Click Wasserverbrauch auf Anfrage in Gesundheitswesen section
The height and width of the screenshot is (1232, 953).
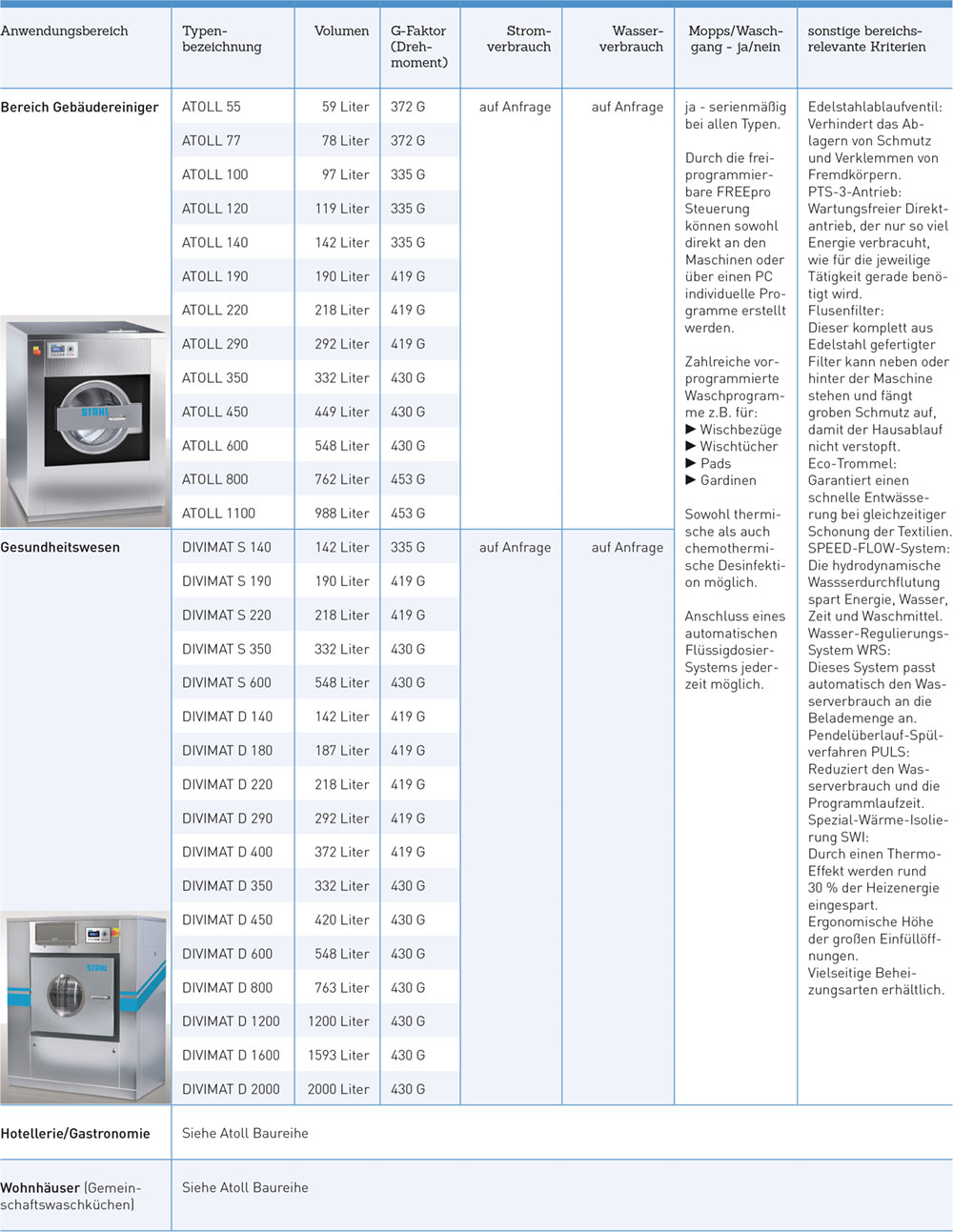(x=627, y=547)
